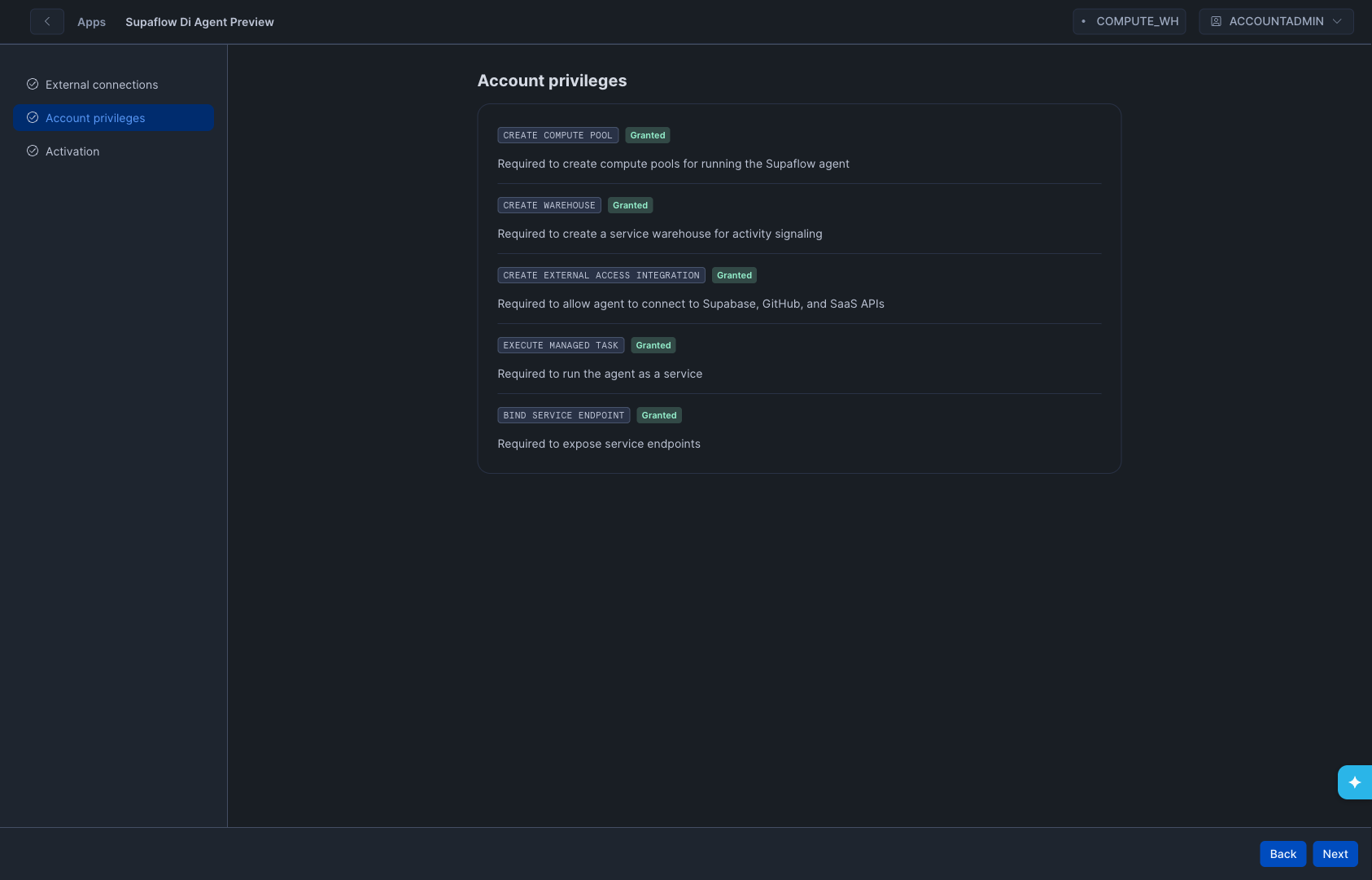Expand the ACCOUNTADMIN role dropdown chevron
The width and height of the screenshot is (1372, 880).
1337,22
